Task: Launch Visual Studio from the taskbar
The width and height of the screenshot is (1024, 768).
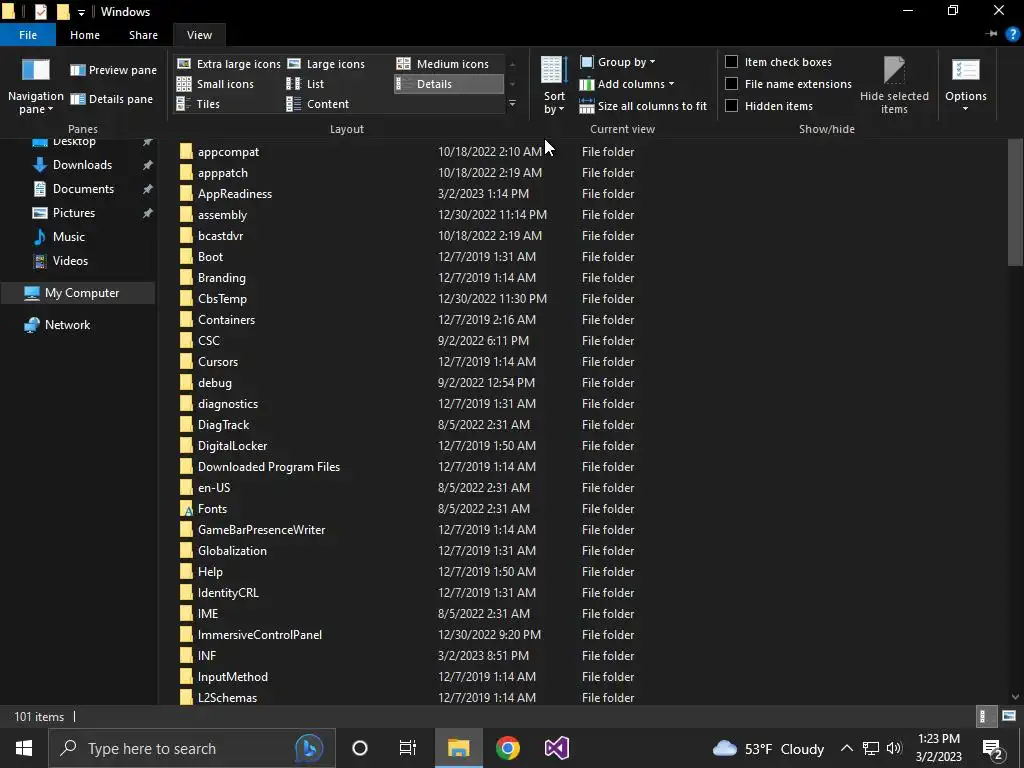Action: pos(556,748)
